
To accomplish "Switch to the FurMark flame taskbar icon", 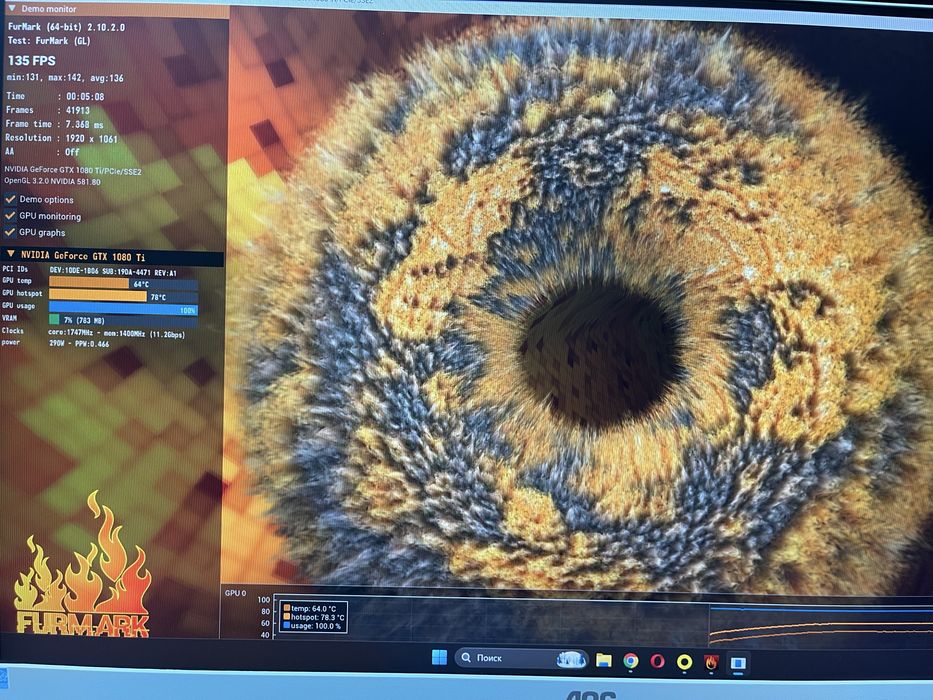I will click(711, 662).
